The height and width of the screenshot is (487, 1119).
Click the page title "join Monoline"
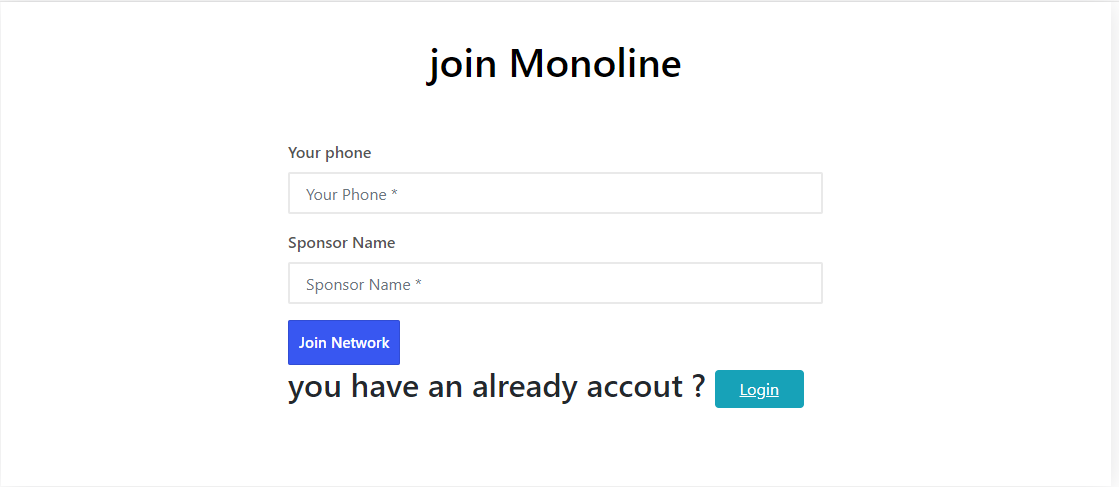coord(555,64)
